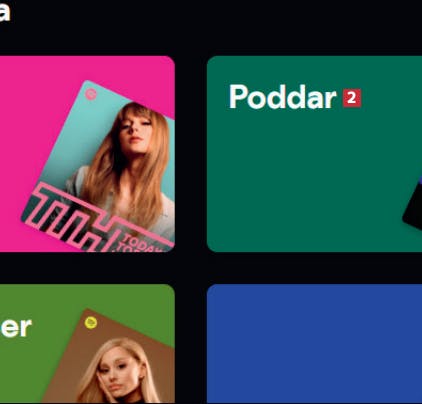Screen dimensions: 422x404
Task: Click the 'TODAY' text on the teal cover
Action: pyautogui.click(x=142, y=243)
